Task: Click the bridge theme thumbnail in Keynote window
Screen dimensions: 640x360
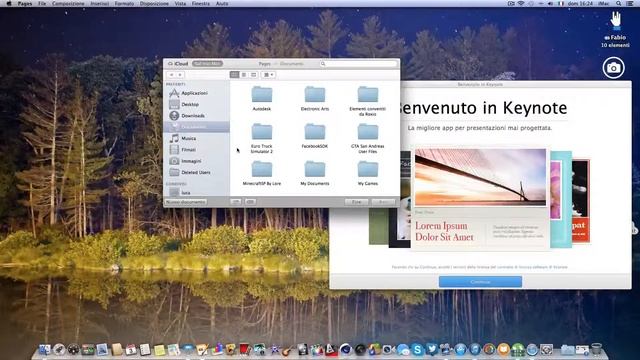Action: [480, 178]
